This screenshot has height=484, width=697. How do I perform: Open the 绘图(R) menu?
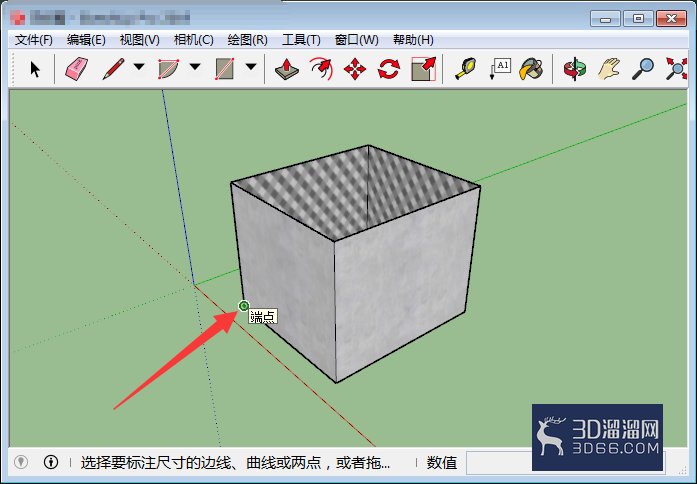[248, 40]
